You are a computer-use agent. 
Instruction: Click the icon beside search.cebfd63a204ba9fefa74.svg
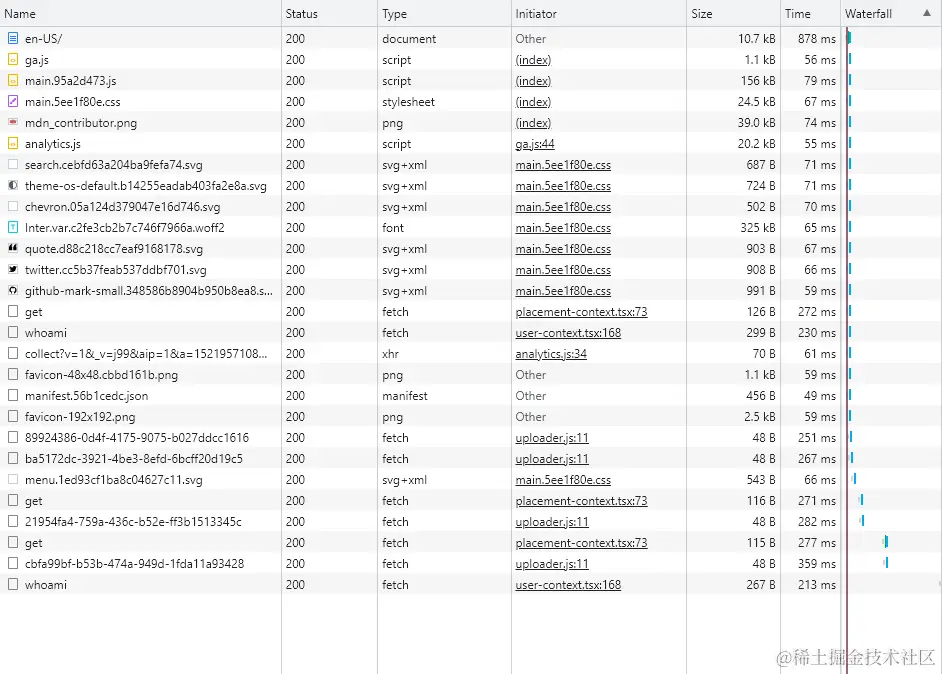13,165
